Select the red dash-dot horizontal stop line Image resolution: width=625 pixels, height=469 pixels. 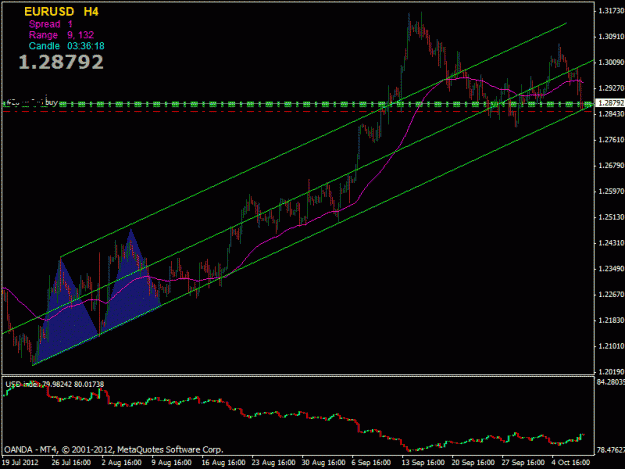[298, 112]
